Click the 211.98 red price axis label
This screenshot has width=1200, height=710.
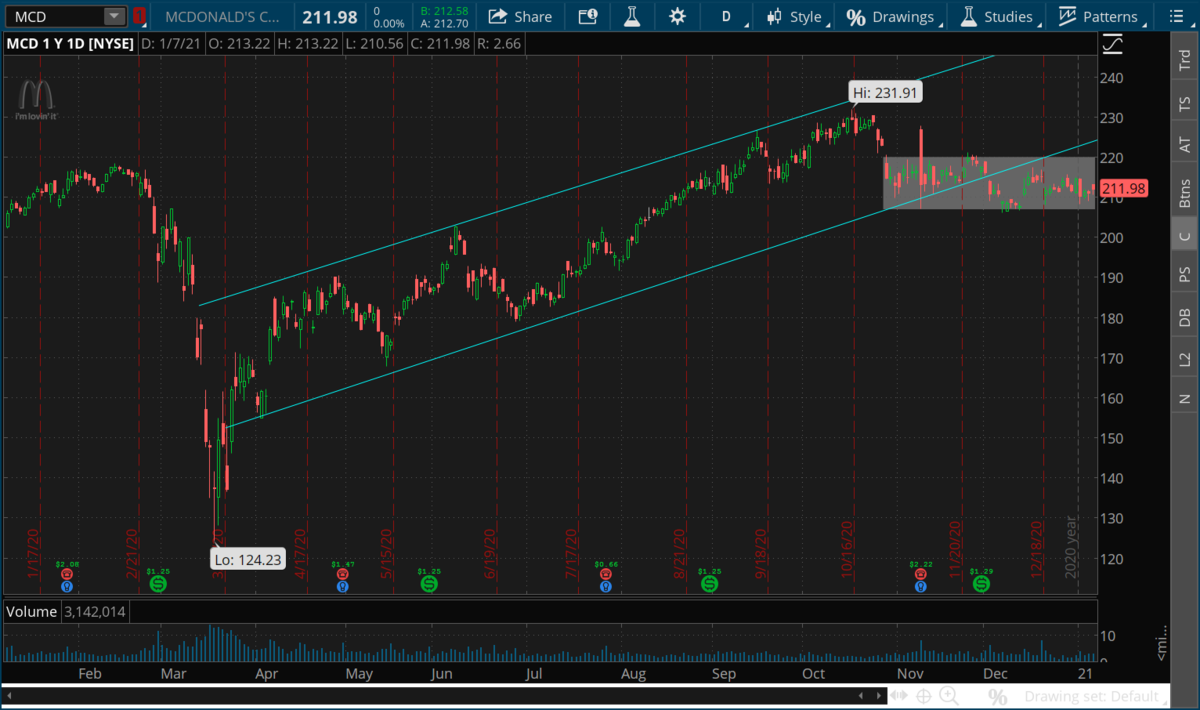coord(1122,188)
